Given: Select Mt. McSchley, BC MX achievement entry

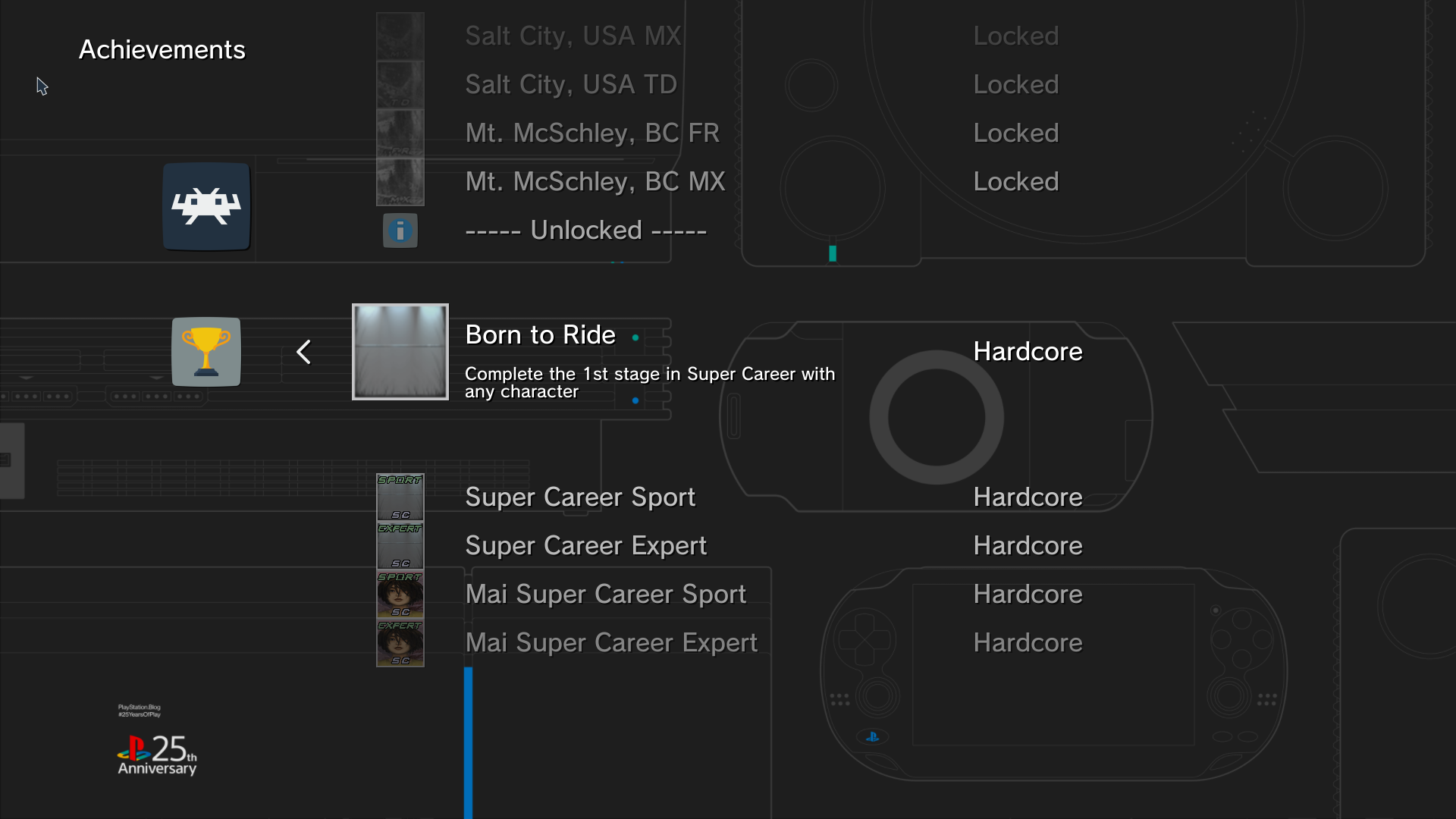Looking at the screenshot, I should point(595,182).
